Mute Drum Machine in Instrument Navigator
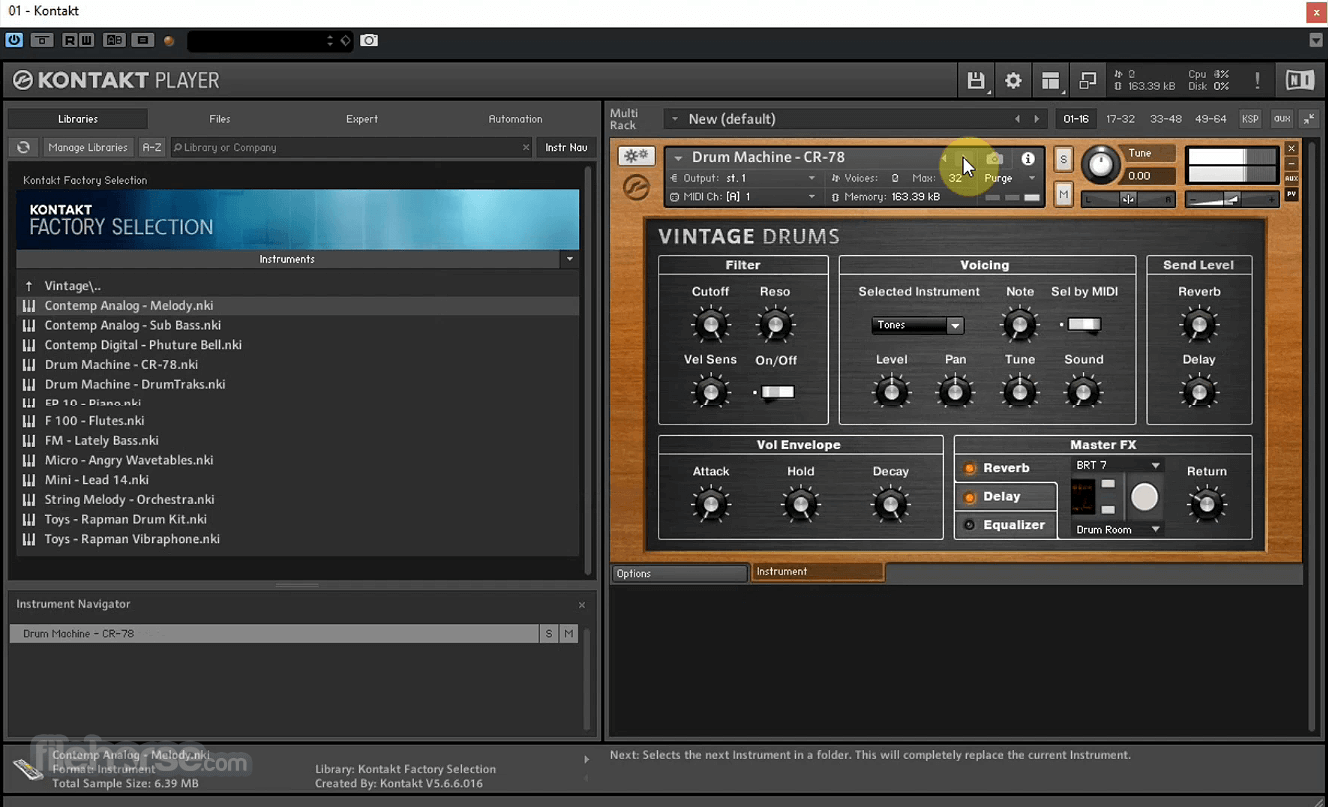1328x807 pixels. [x=569, y=634]
